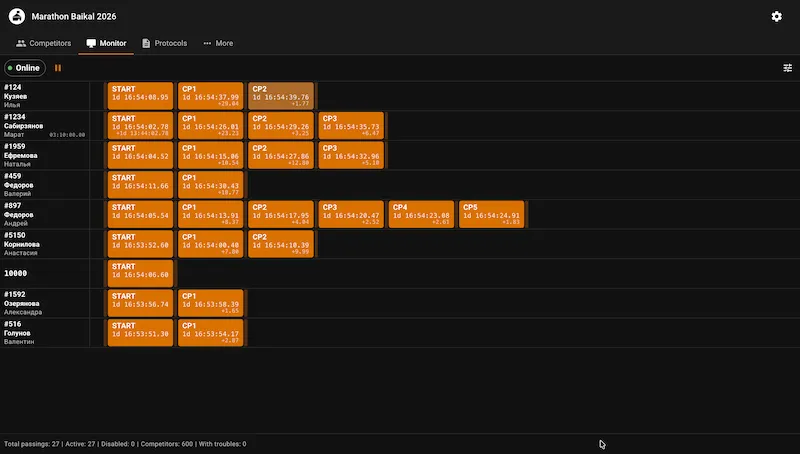Select competitor #897 Федоров row label
Screen dimensions: 800x454
click(x=45, y=214)
